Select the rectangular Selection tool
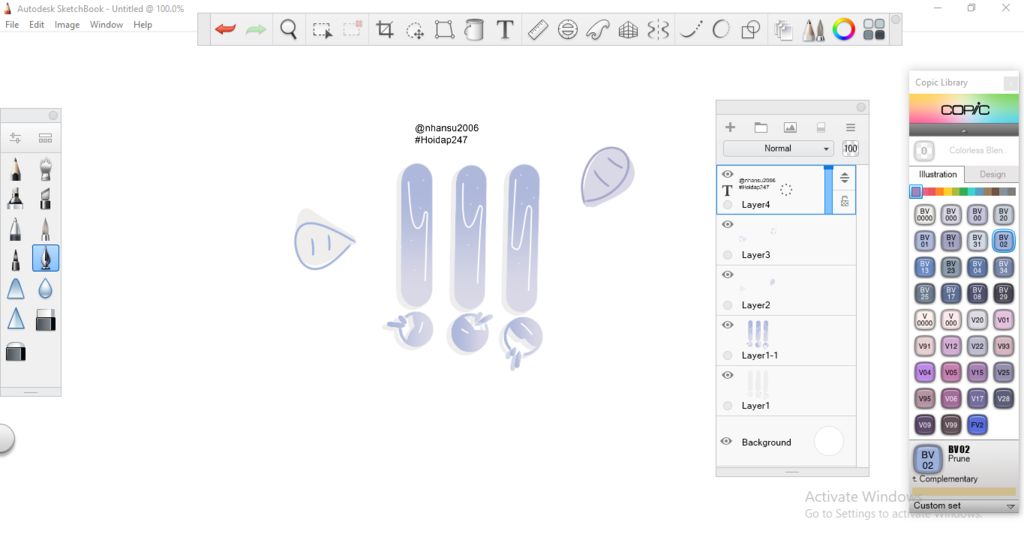This screenshot has width=1024, height=546. pyautogui.click(x=322, y=29)
